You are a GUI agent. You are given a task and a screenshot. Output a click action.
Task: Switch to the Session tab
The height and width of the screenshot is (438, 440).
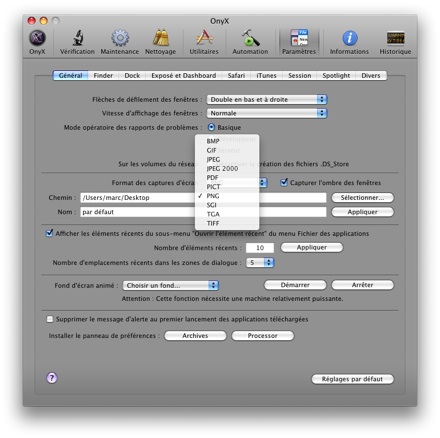click(x=300, y=76)
